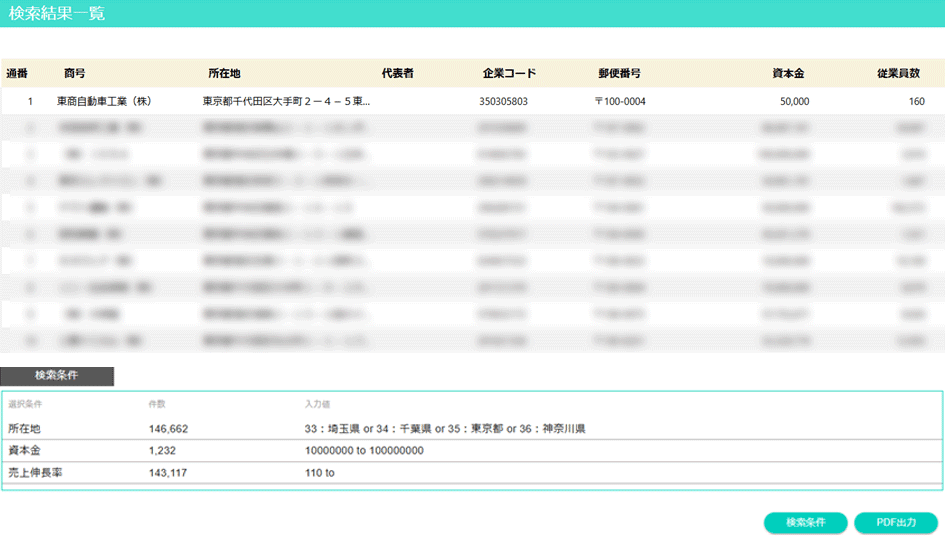Click row number 1 in 通番 column
This screenshot has height=542, width=945.
30,101
